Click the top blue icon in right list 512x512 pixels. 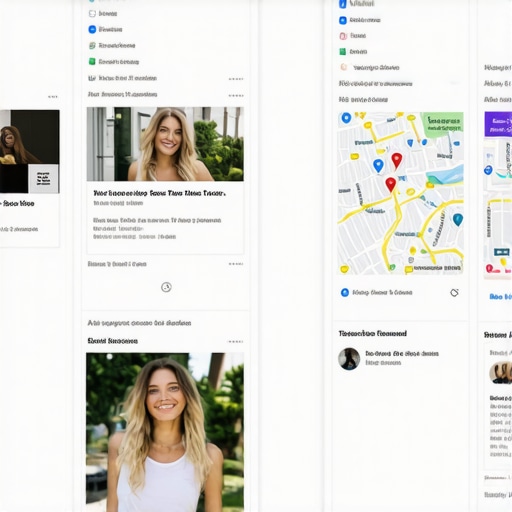click(x=343, y=4)
